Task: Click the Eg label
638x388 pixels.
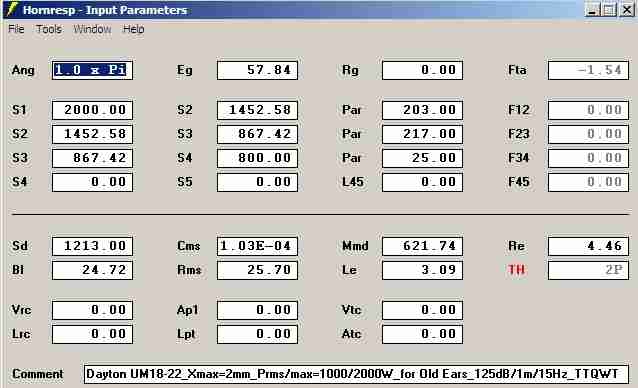Action: 185,70
